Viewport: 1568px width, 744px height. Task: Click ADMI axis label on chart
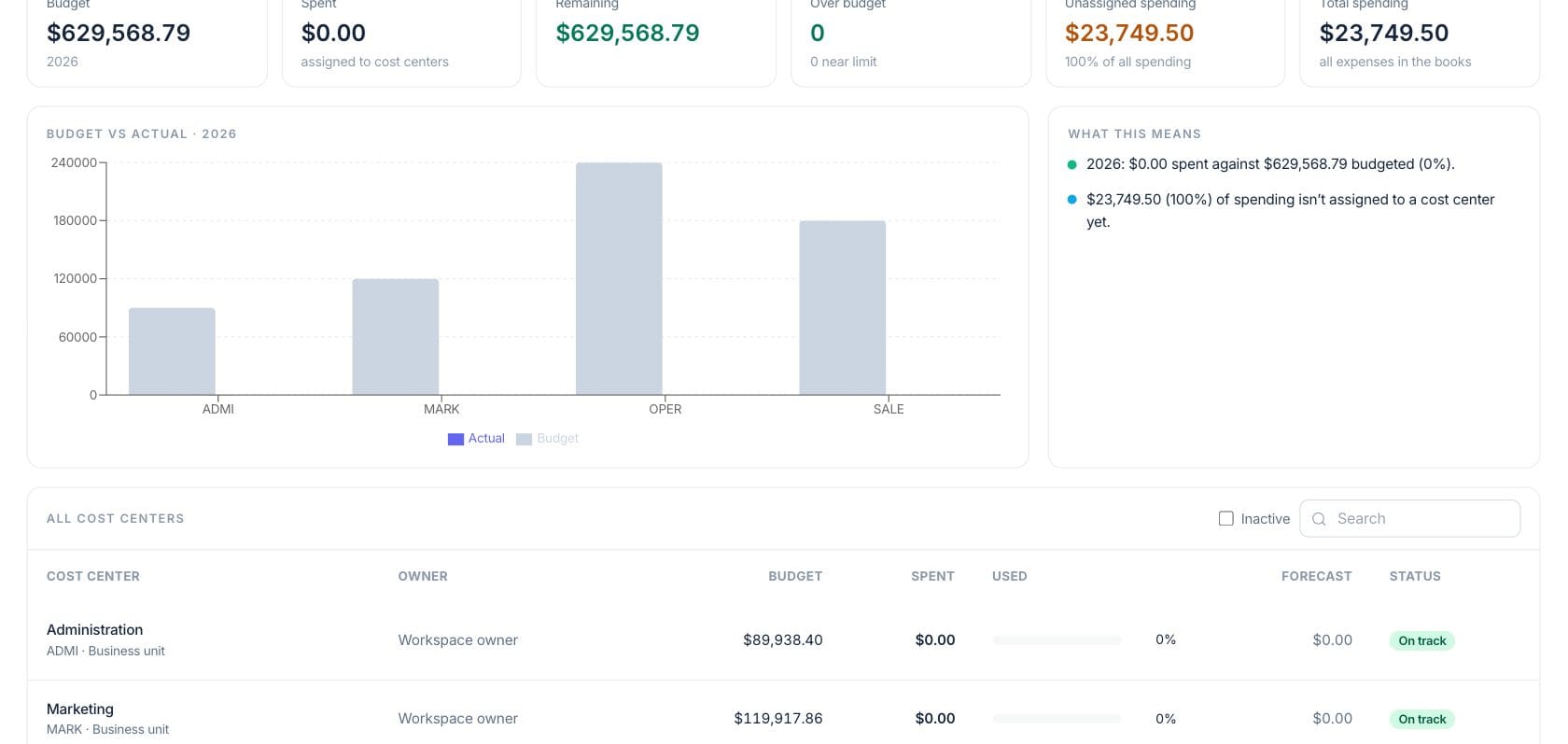point(218,409)
